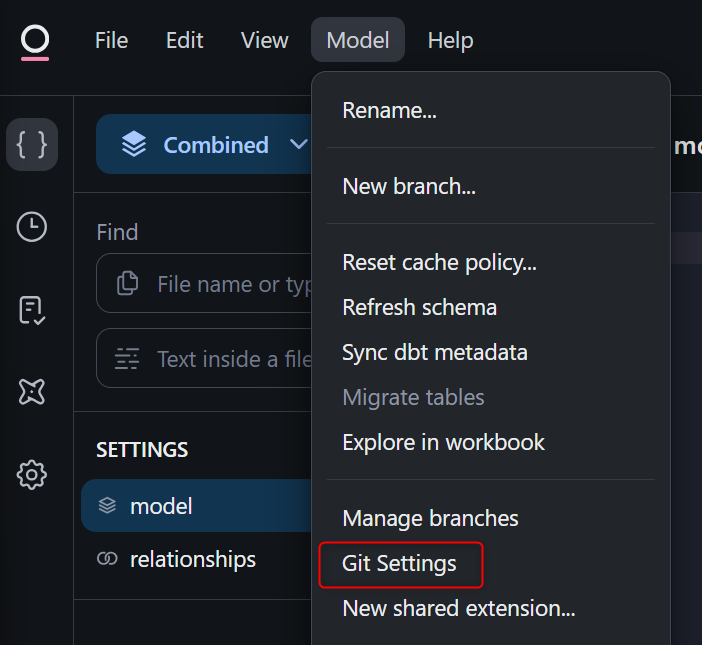Choose Sync dbt metadata
The height and width of the screenshot is (645, 702).
(434, 352)
